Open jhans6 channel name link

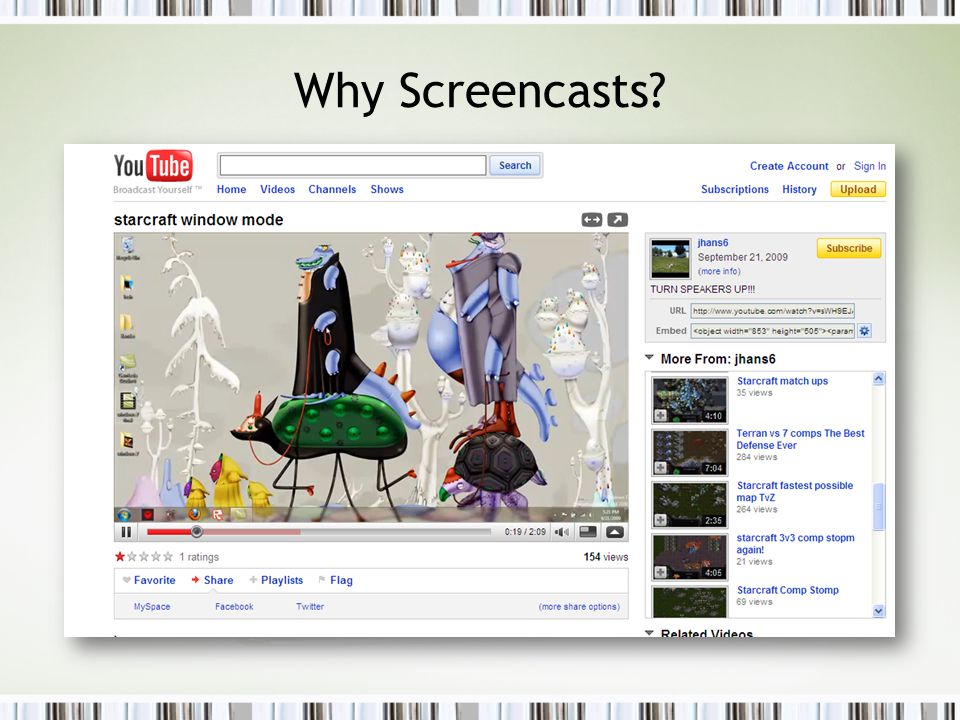[x=713, y=242]
